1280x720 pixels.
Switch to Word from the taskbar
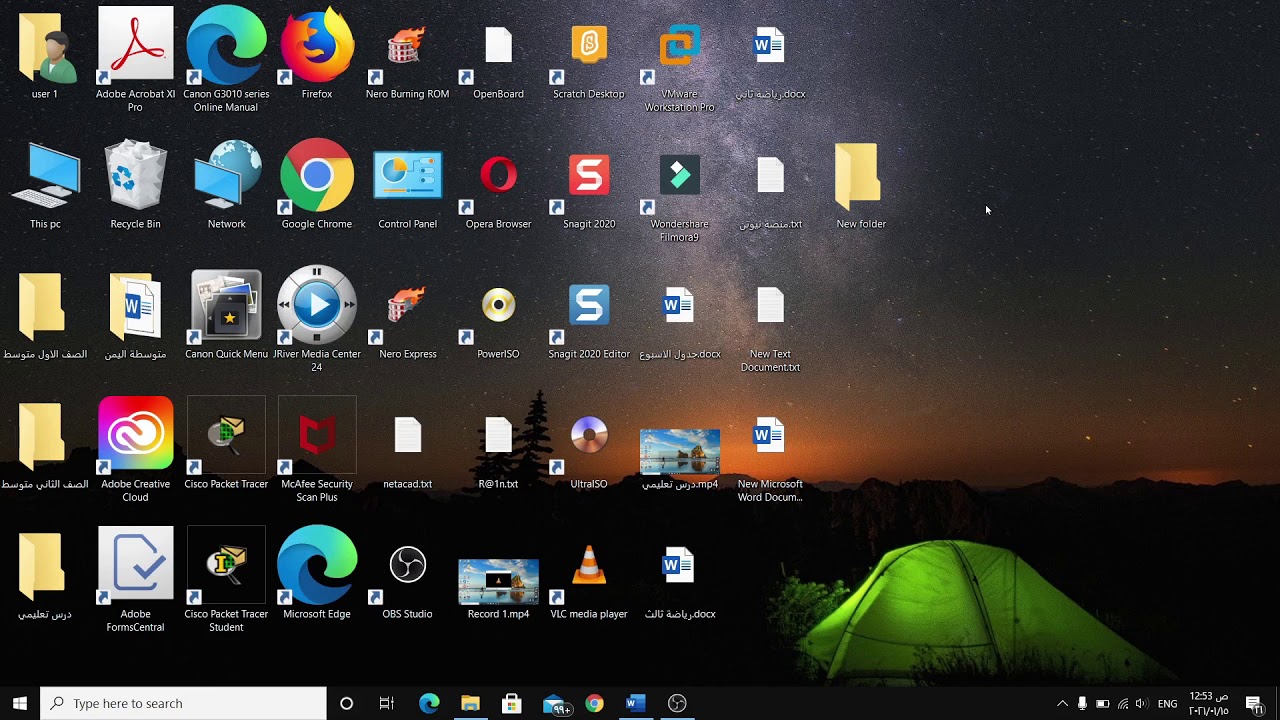coord(635,703)
